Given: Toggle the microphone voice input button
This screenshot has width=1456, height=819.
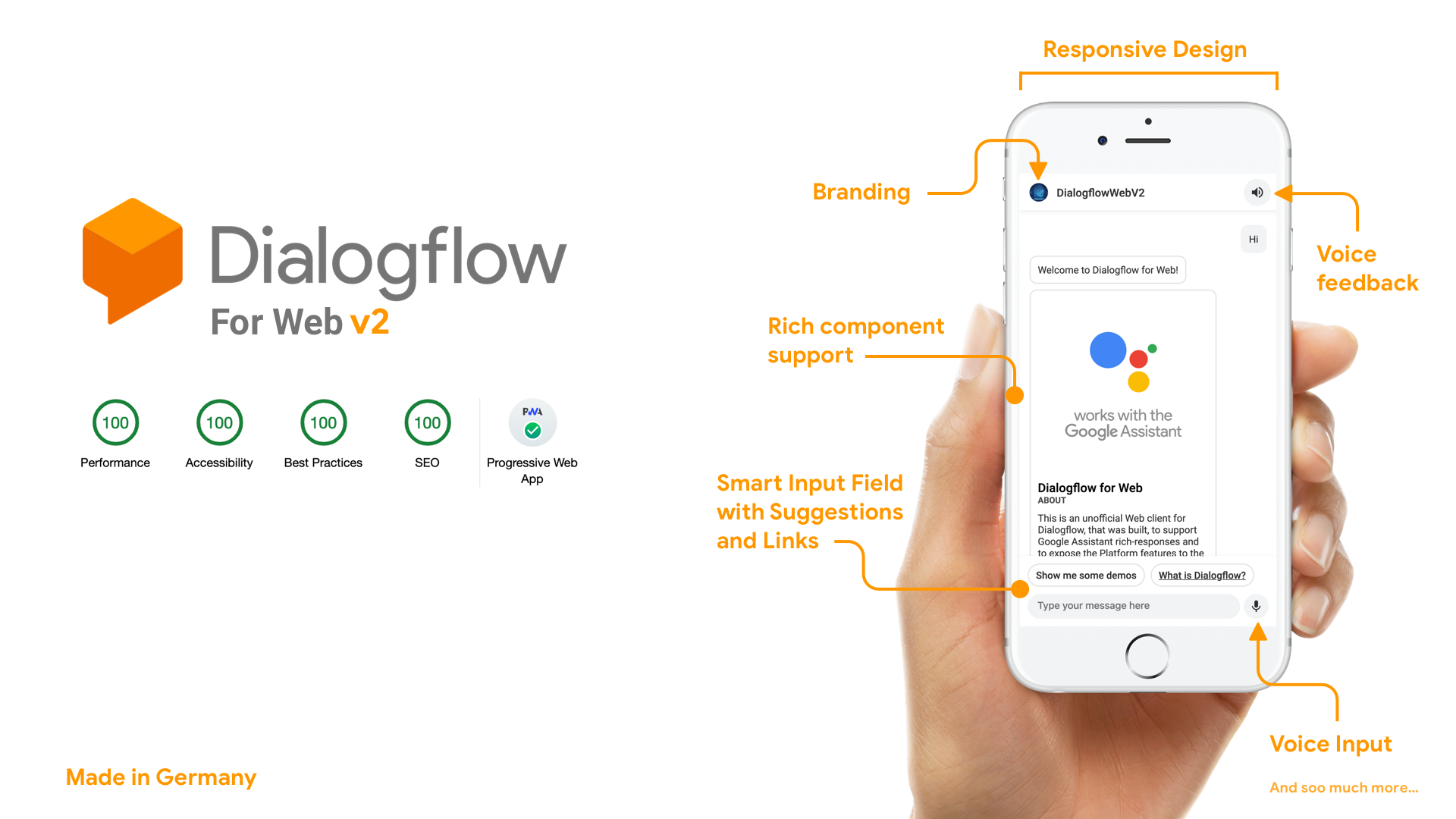Looking at the screenshot, I should coord(1255,606).
